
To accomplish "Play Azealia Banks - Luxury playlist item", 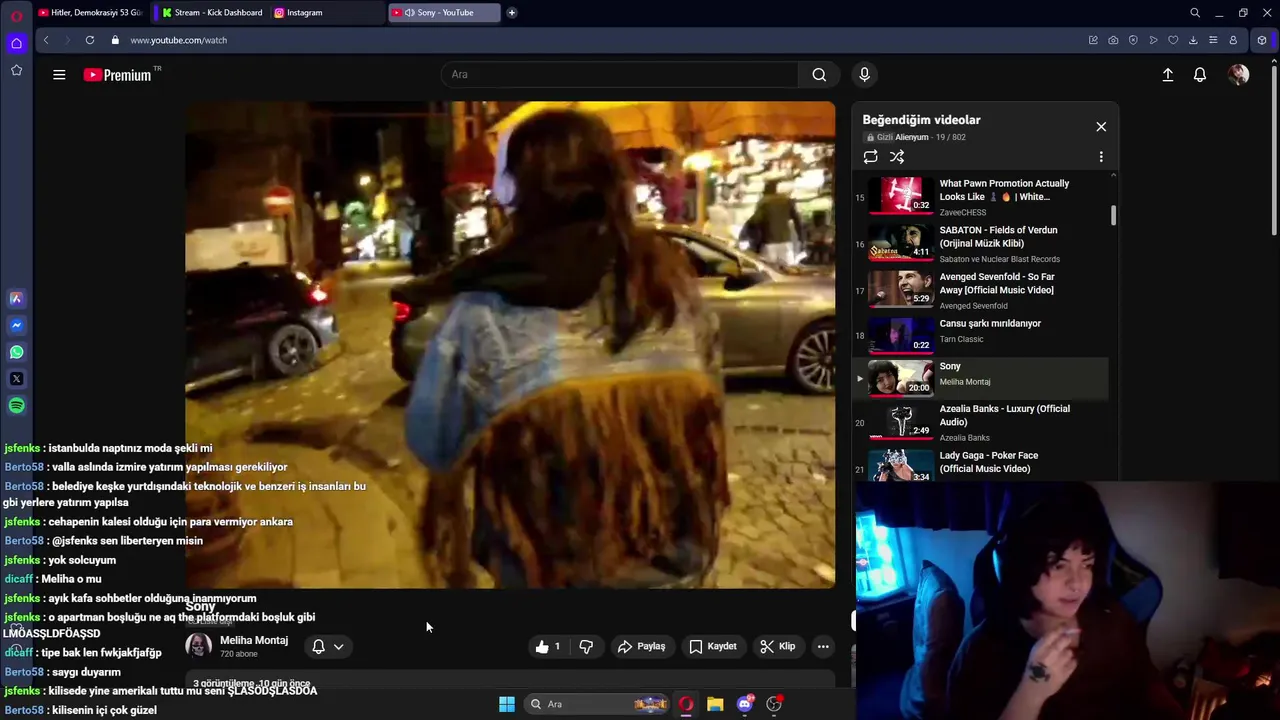I will (980, 422).
